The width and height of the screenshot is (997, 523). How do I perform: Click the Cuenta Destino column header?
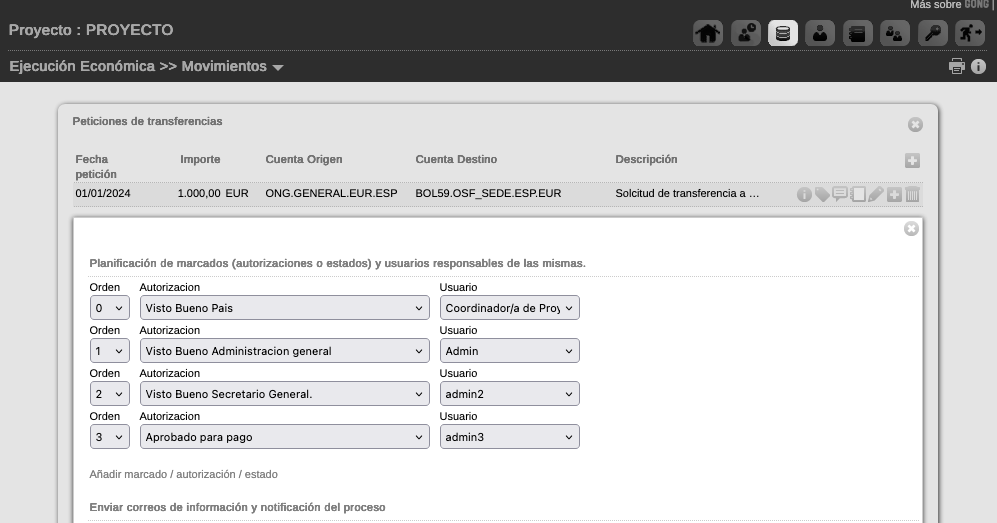457,160
